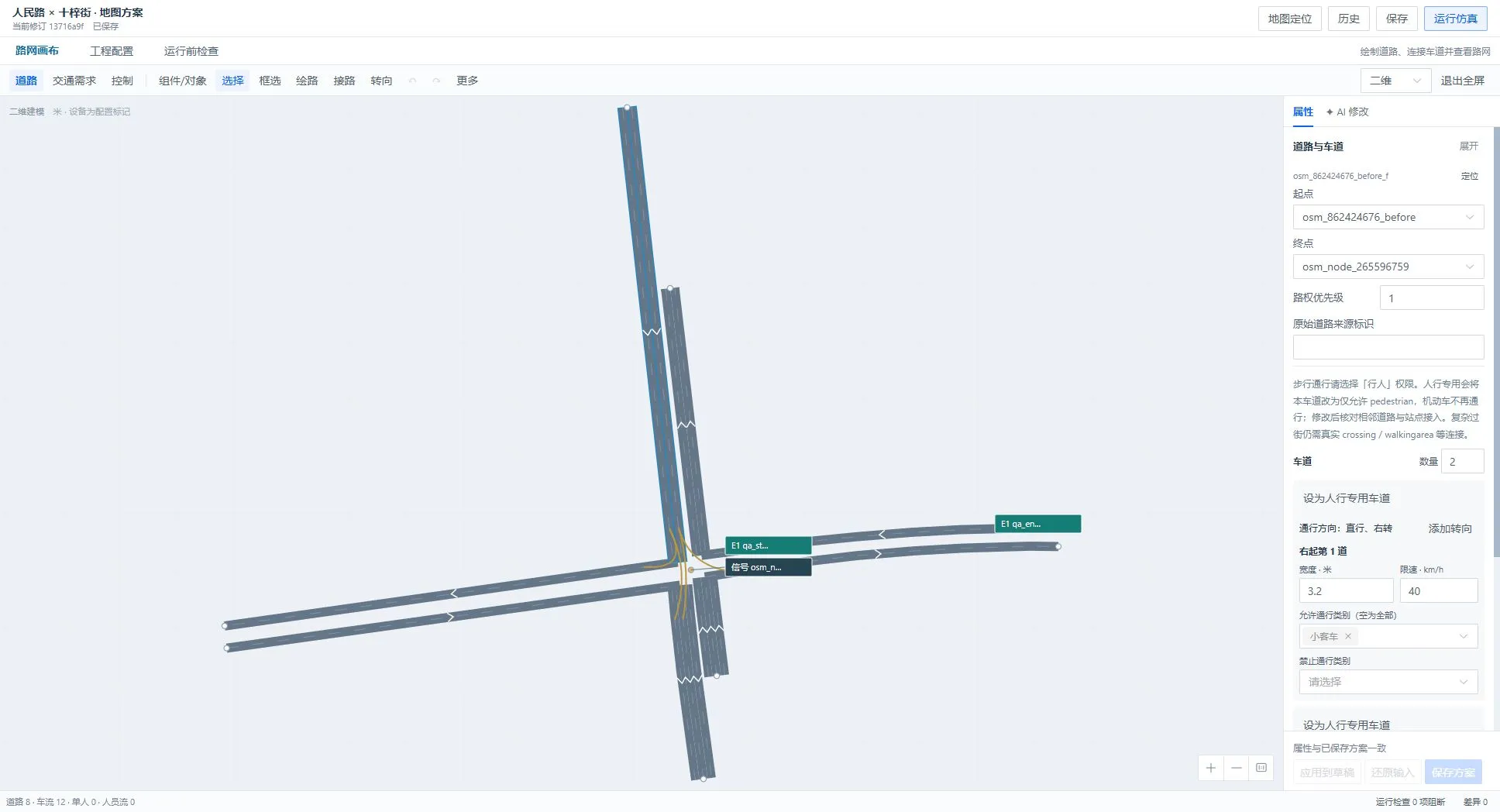
Task: Open the 允许通行类别 dropdown
Action: tap(1388, 636)
